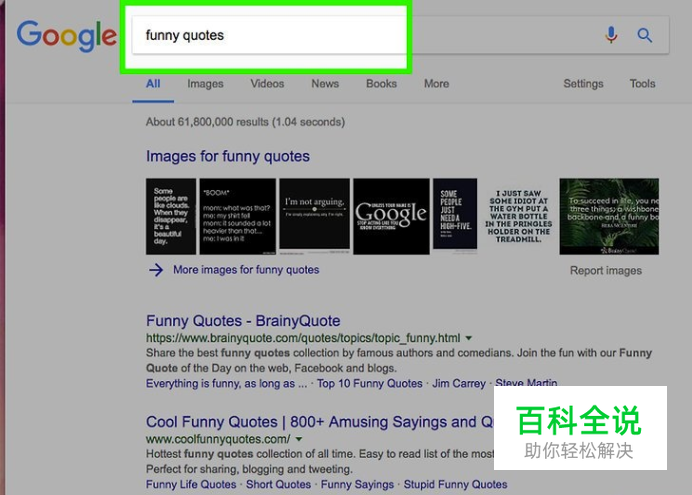The image size is (692, 495).
Task: Open the '*BOOM*' mom quote image
Action: point(237,216)
